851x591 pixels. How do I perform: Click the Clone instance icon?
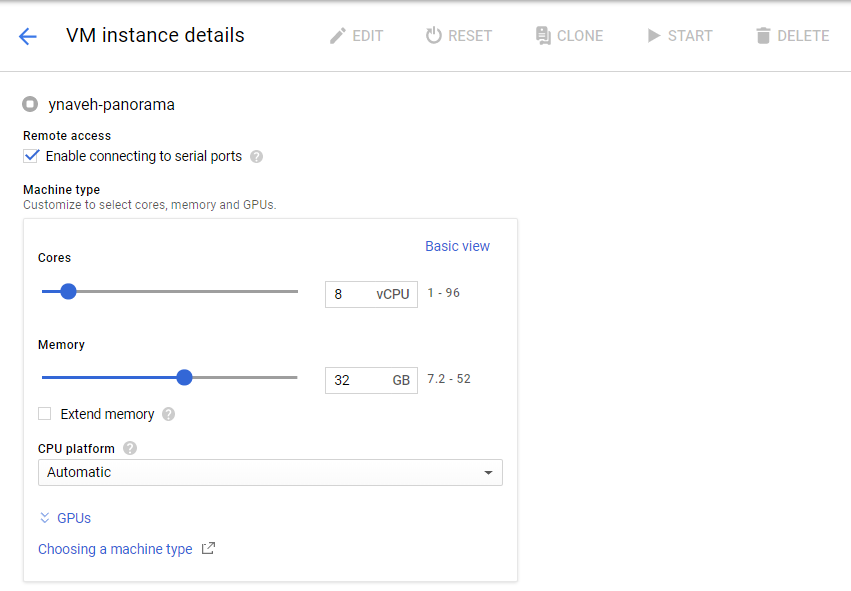[543, 36]
